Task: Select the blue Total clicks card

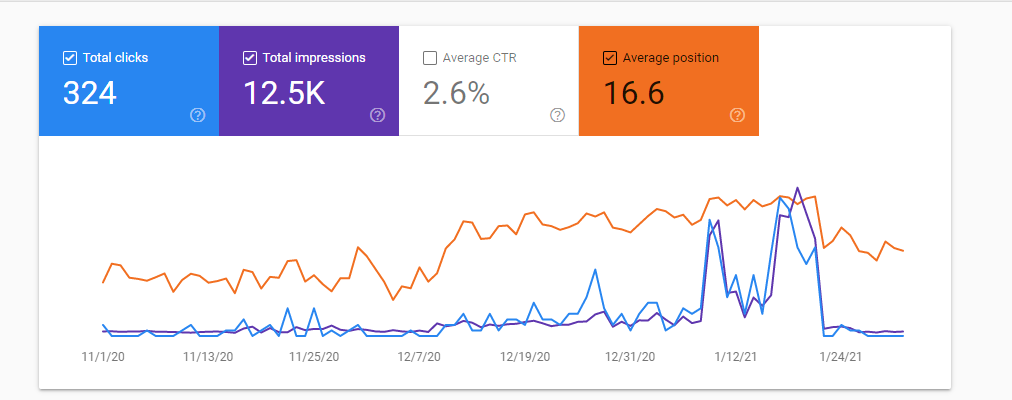Action: click(x=129, y=81)
